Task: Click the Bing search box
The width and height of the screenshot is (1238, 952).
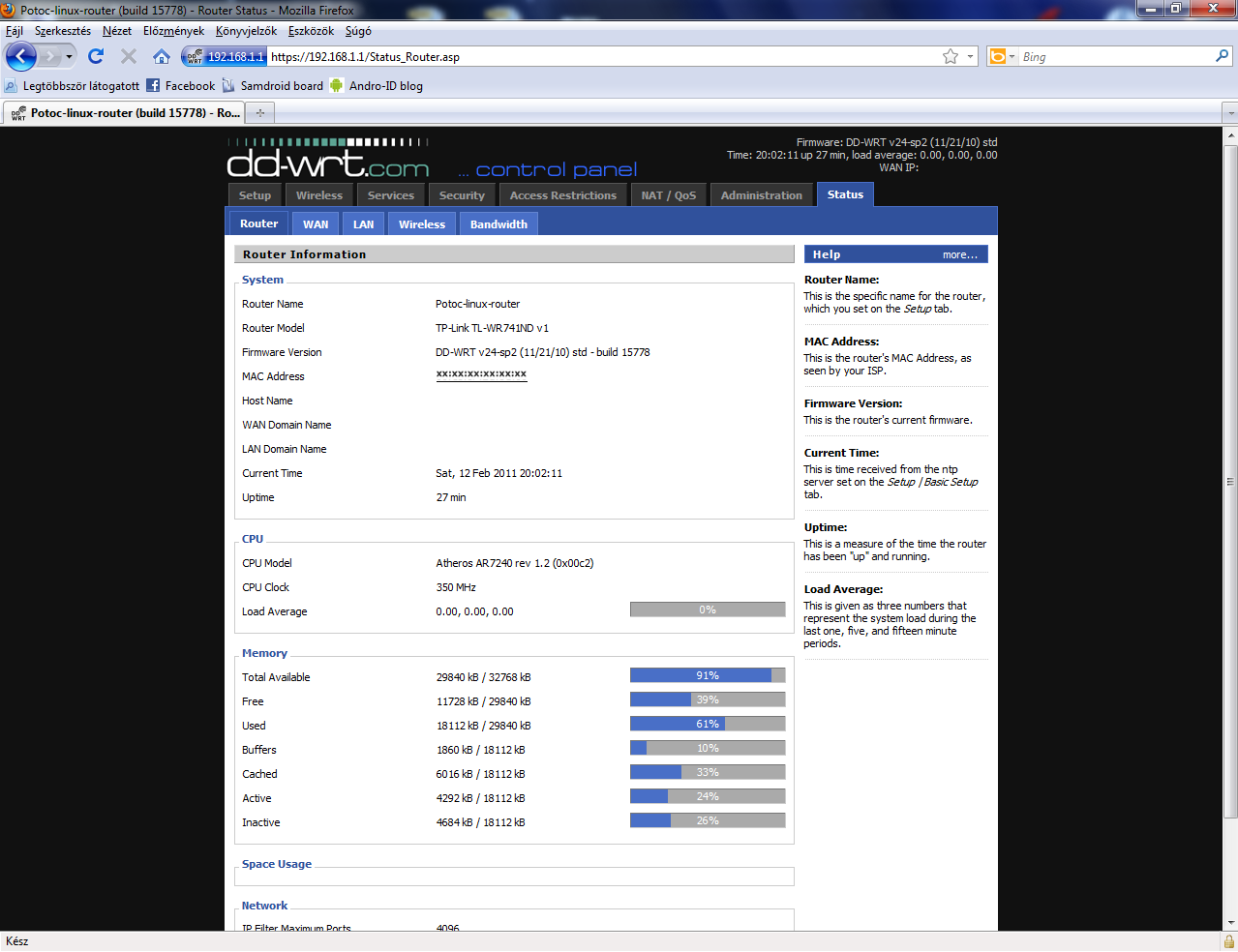Action: tap(1115, 57)
